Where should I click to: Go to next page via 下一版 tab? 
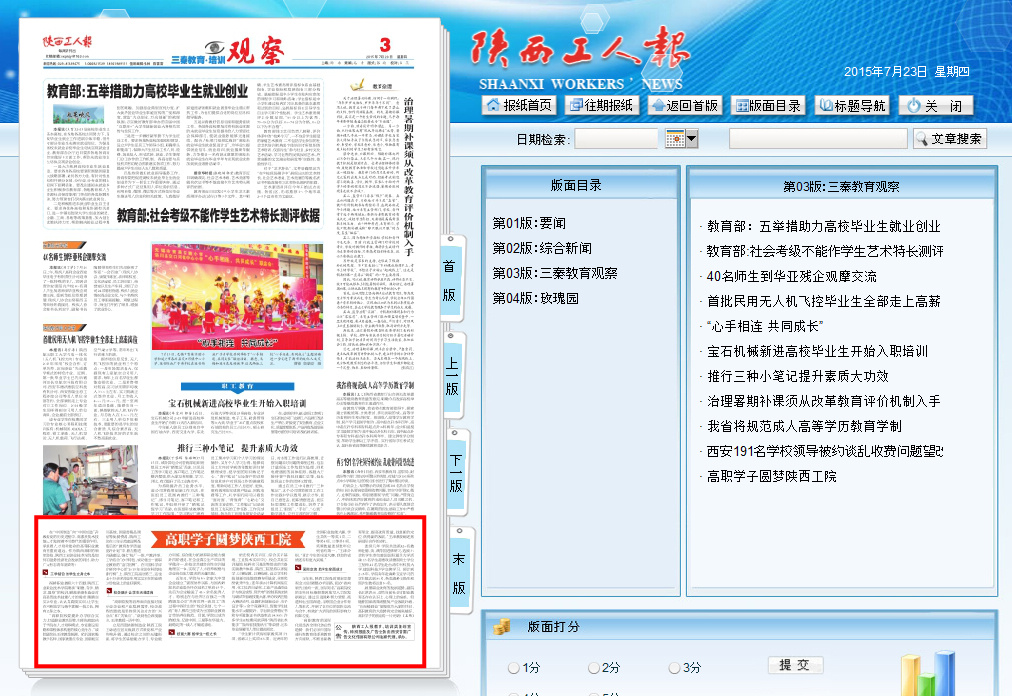coord(456,472)
